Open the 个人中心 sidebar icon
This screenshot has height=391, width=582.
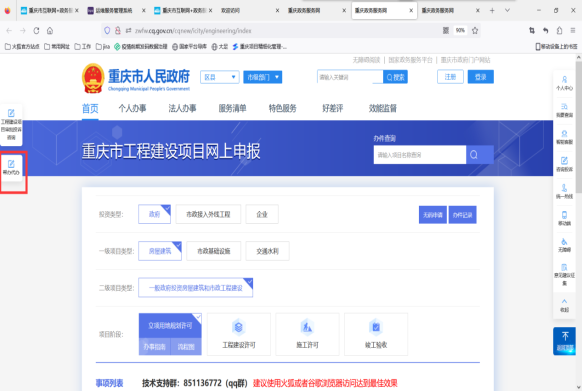click(x=564, y=83)
